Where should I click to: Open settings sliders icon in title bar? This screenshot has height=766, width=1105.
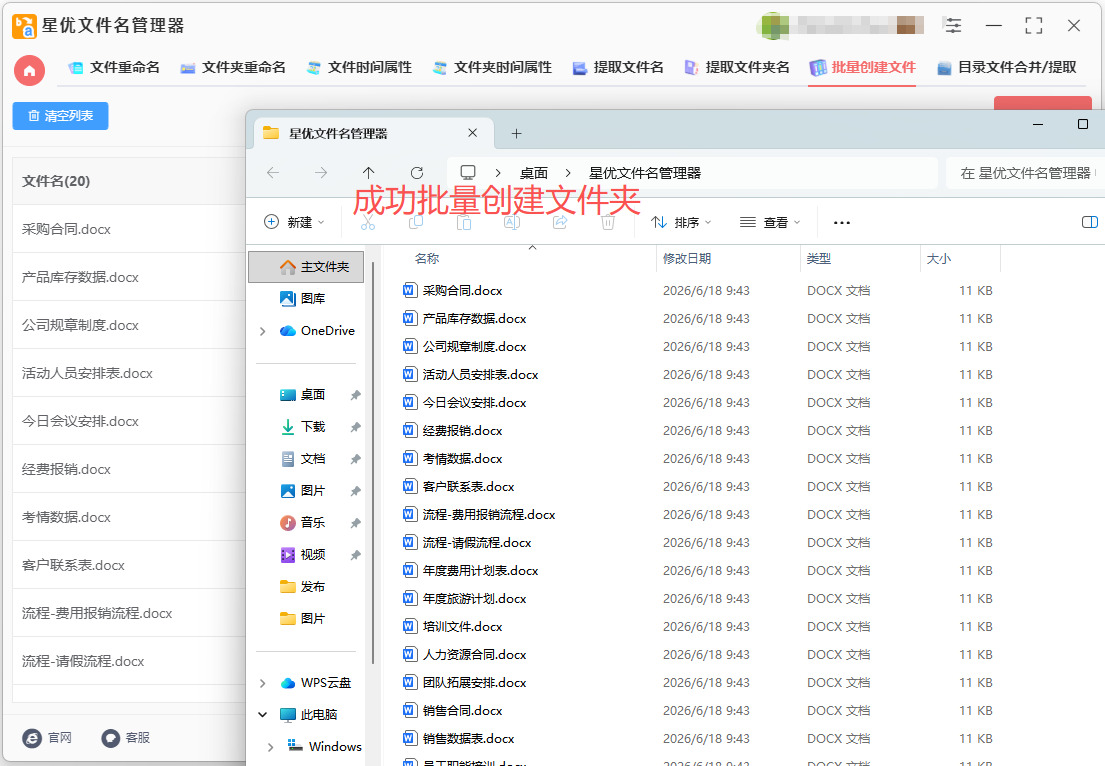tap(953, 26)
